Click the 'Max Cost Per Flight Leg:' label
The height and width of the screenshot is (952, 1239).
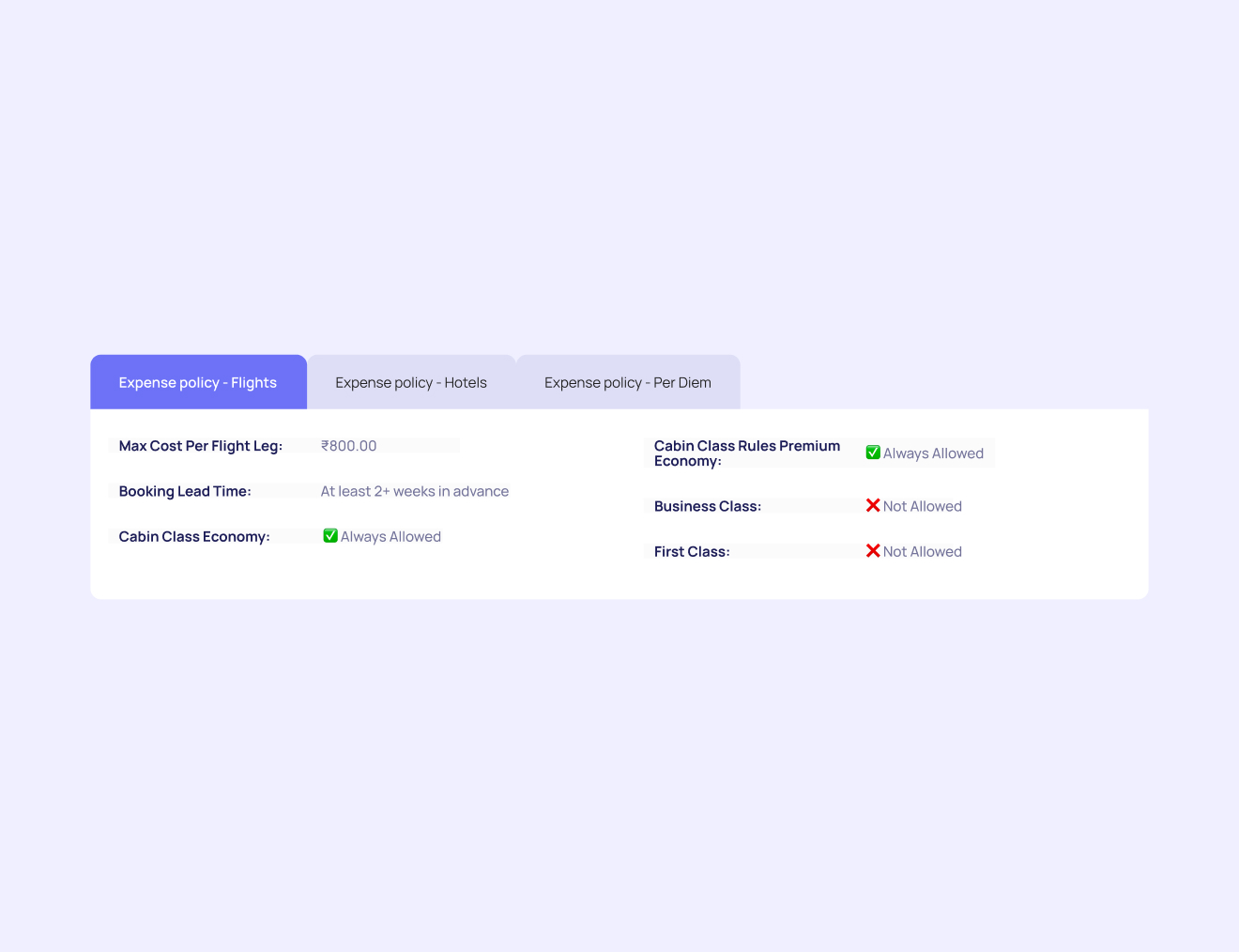coord(201,446)
